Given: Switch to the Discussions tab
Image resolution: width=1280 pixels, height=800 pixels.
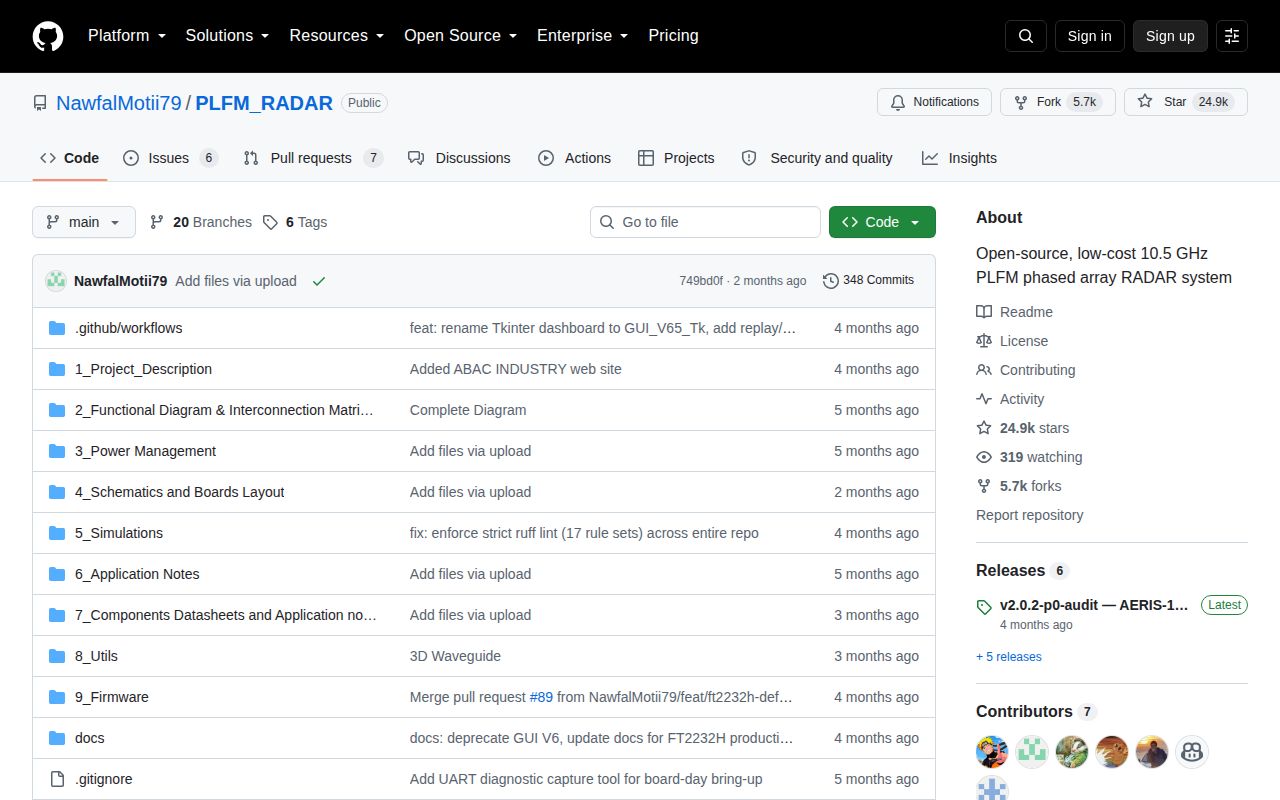Looking at the screenshot, I should point(459,158).
